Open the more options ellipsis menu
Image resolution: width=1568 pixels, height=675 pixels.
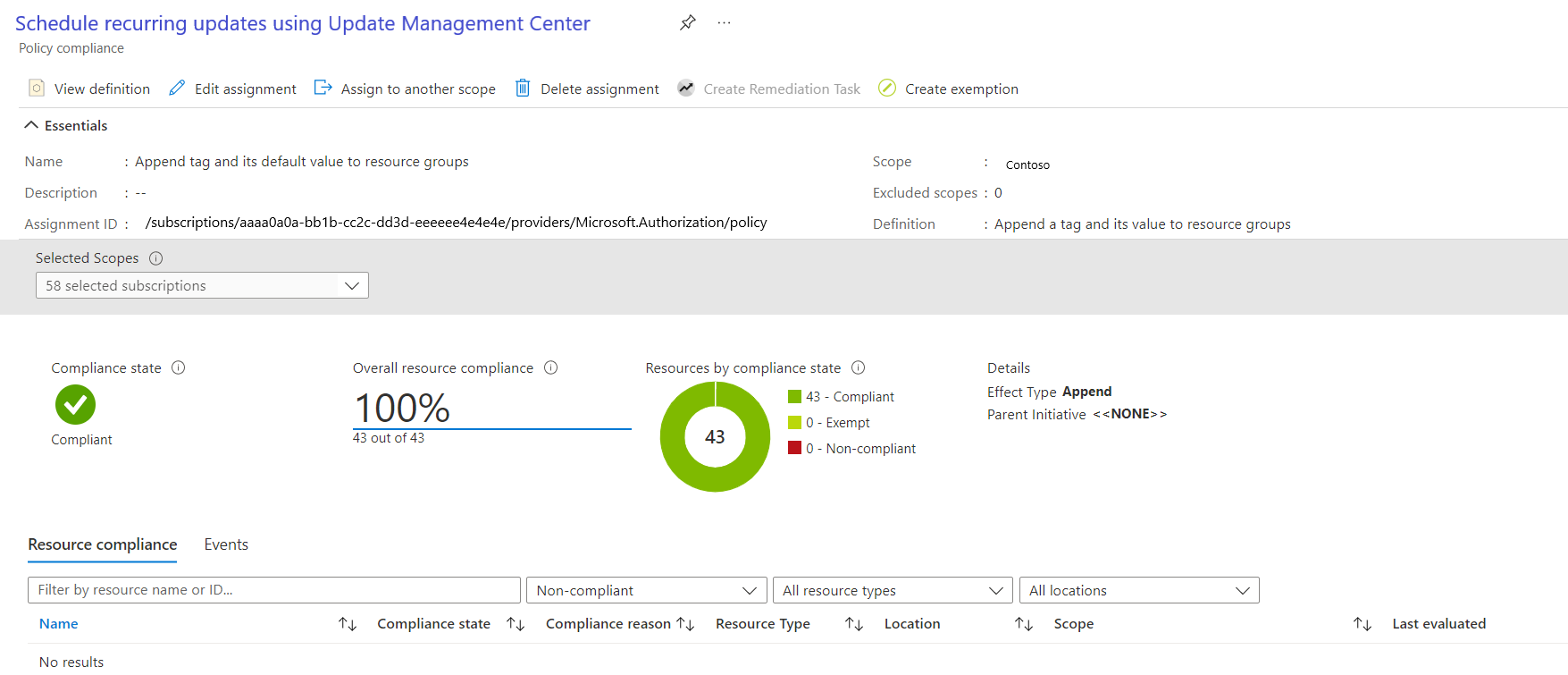point(724,22)
